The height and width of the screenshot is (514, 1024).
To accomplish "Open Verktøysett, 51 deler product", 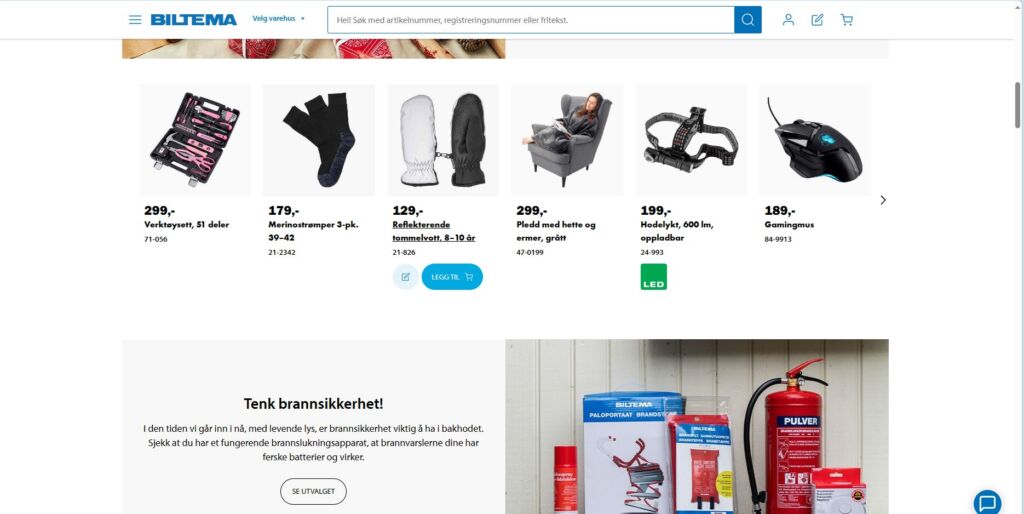I will (x=187, y=225).
